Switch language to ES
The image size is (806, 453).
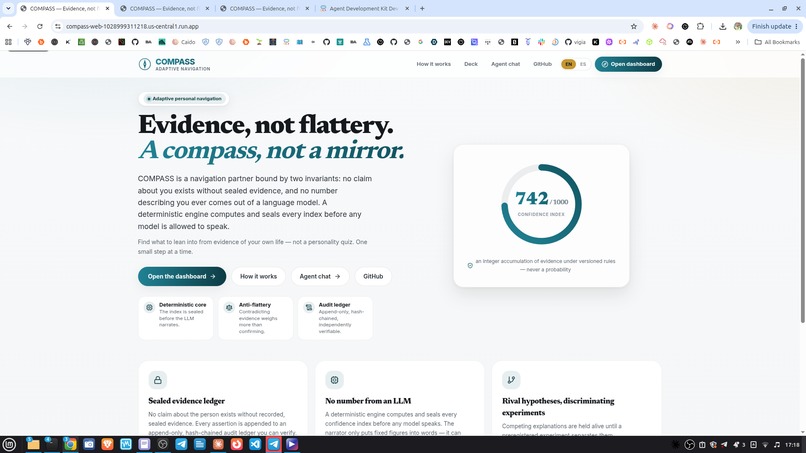click(583, 64)
